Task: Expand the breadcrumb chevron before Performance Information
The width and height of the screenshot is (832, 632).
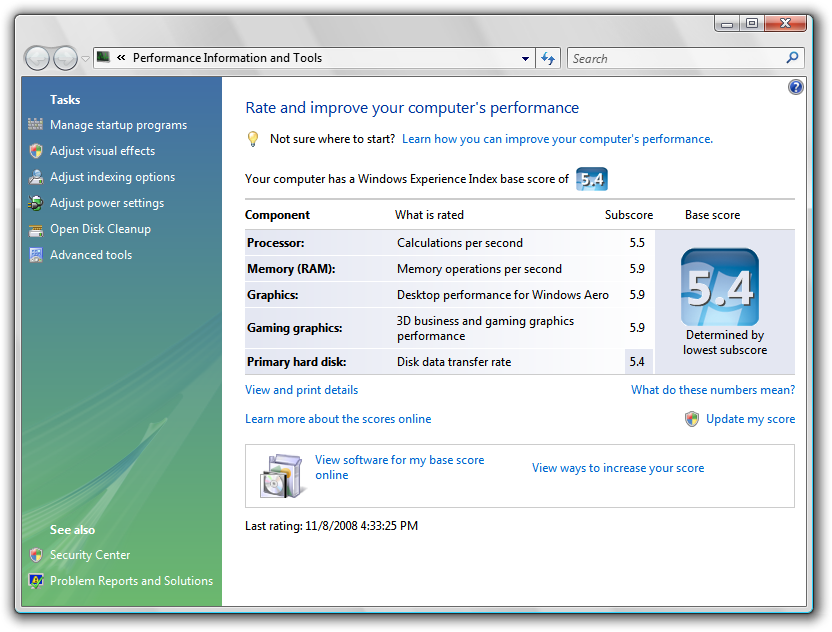Action: click(121, 57)
